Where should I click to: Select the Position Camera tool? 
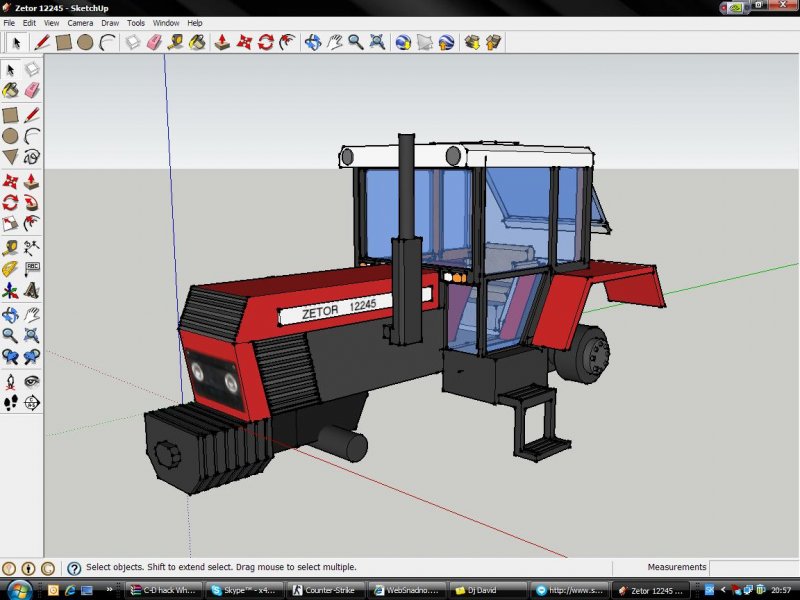pos(10,381)
